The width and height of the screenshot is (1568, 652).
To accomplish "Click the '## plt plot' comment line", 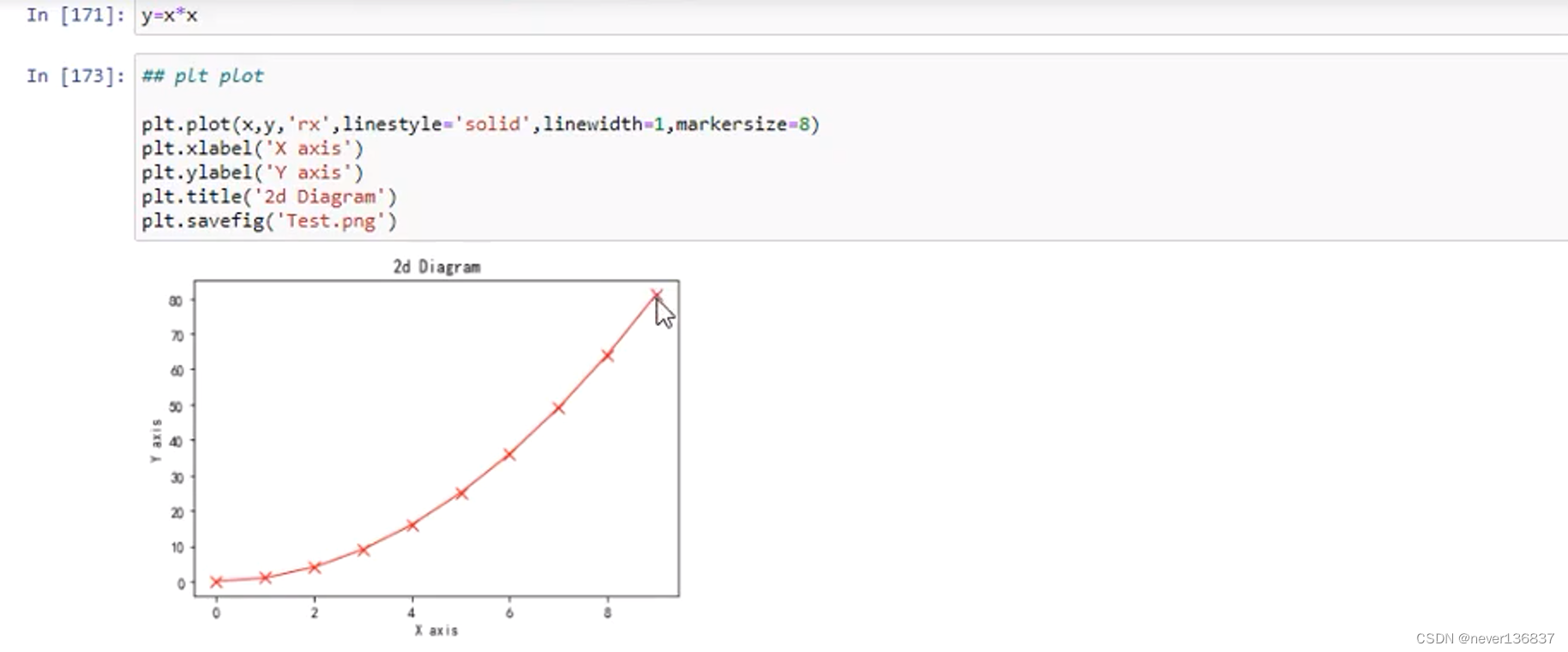I will pos(202,75).
